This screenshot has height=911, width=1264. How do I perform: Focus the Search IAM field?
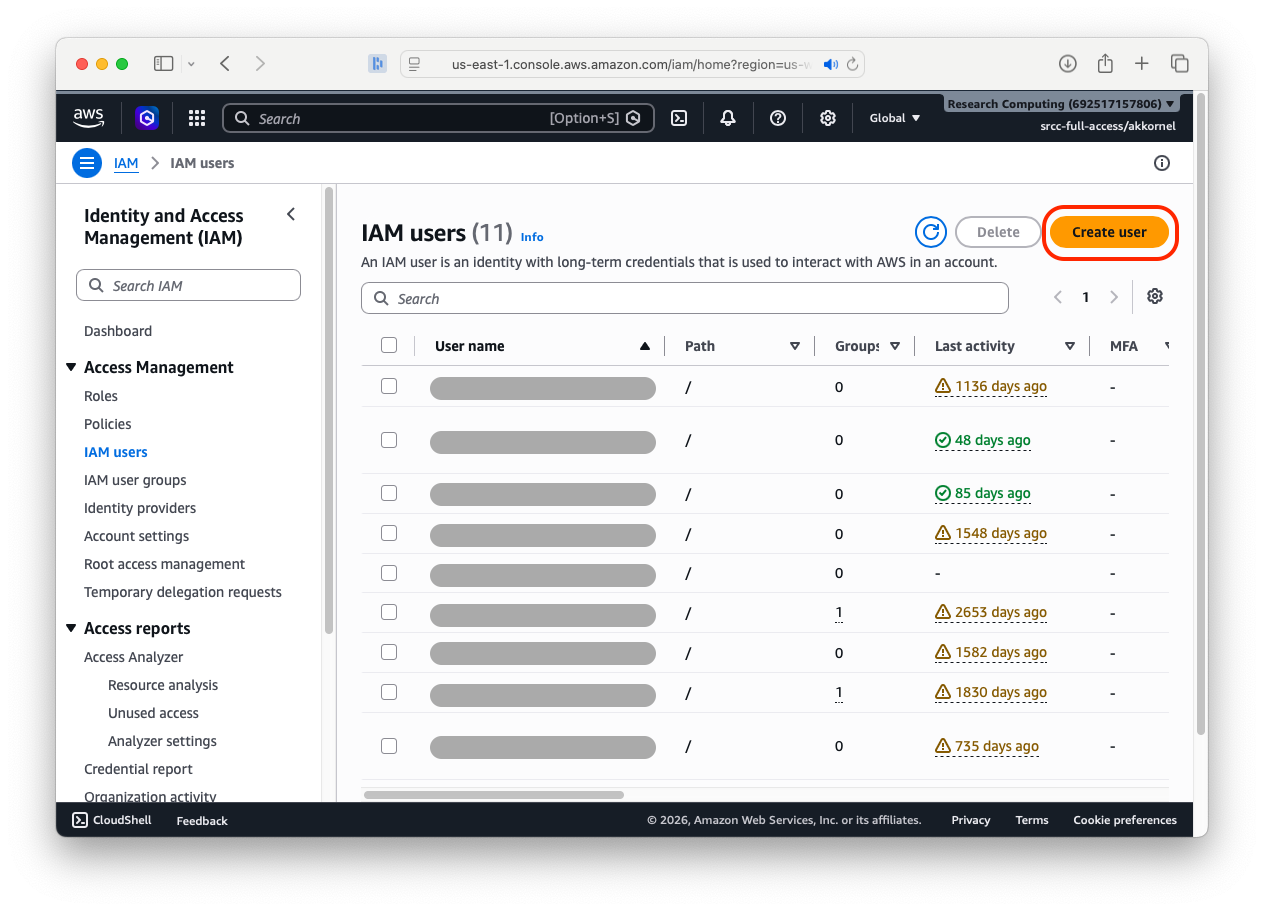point(188,285)
